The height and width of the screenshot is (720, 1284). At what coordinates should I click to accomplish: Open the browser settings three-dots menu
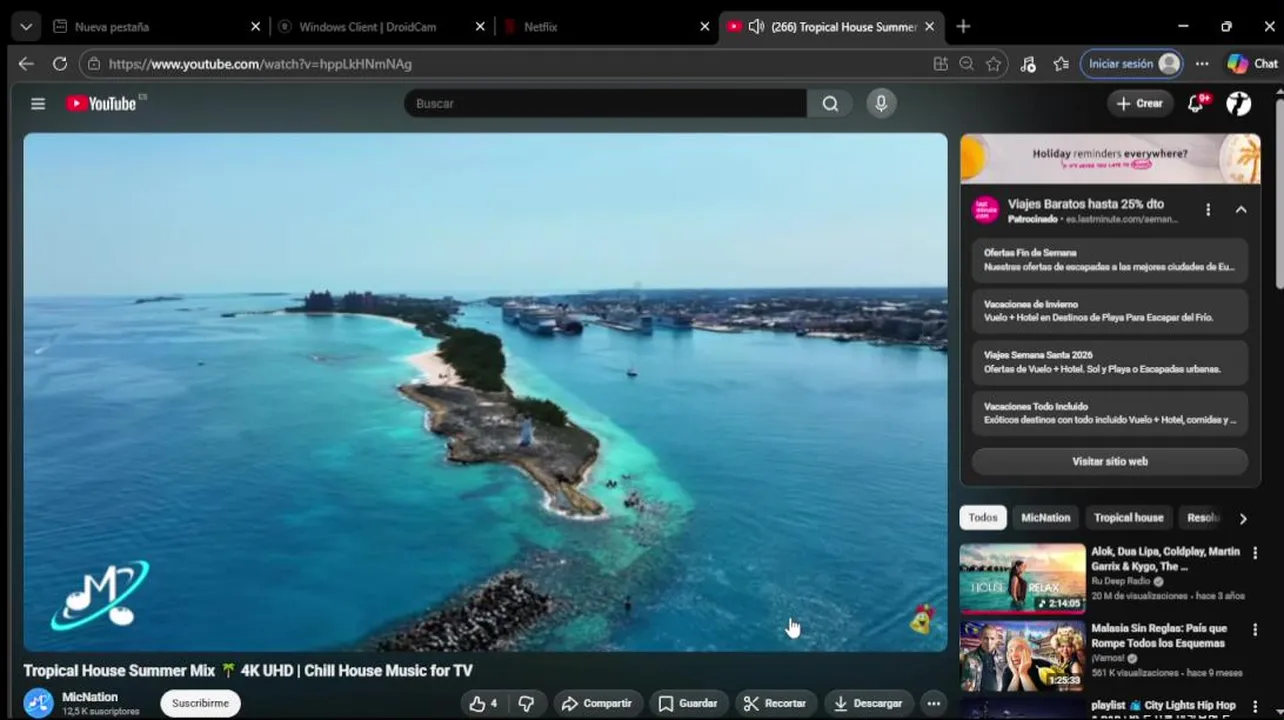click(1202, 64)
